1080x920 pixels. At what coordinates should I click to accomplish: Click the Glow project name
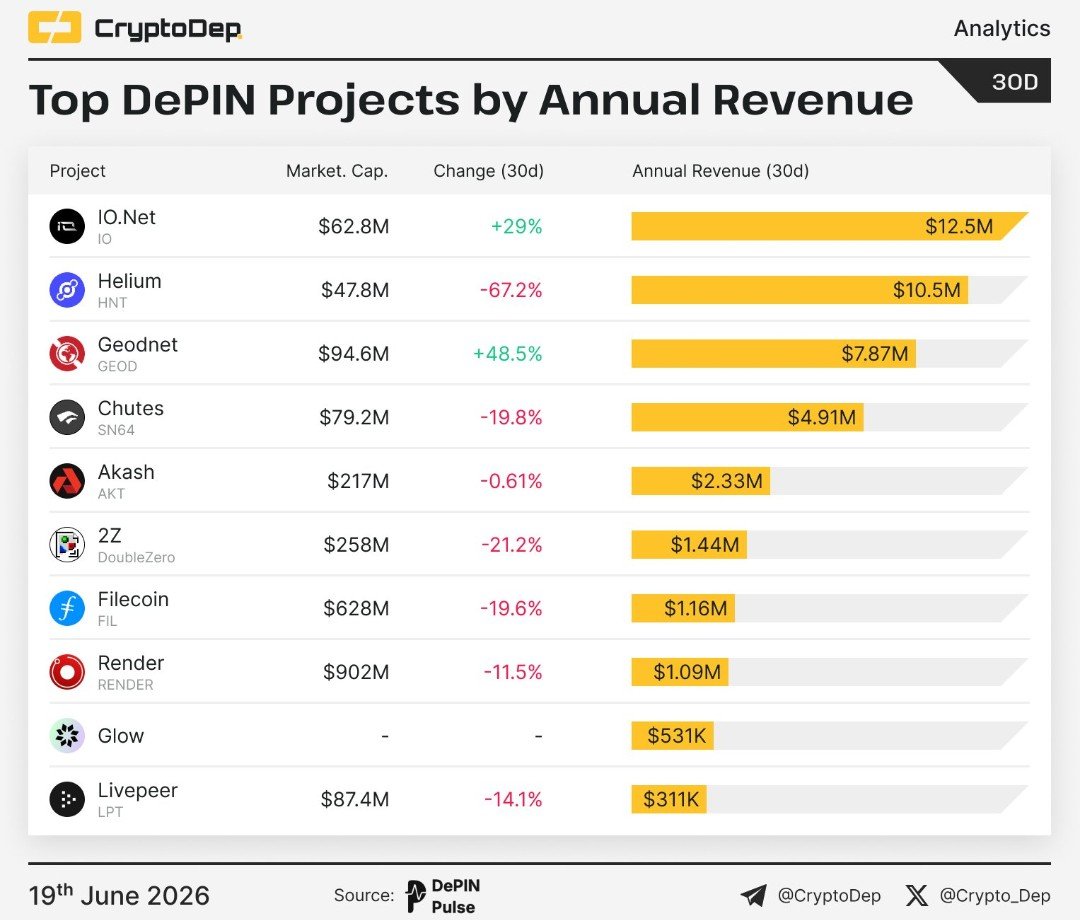[121, 735]
